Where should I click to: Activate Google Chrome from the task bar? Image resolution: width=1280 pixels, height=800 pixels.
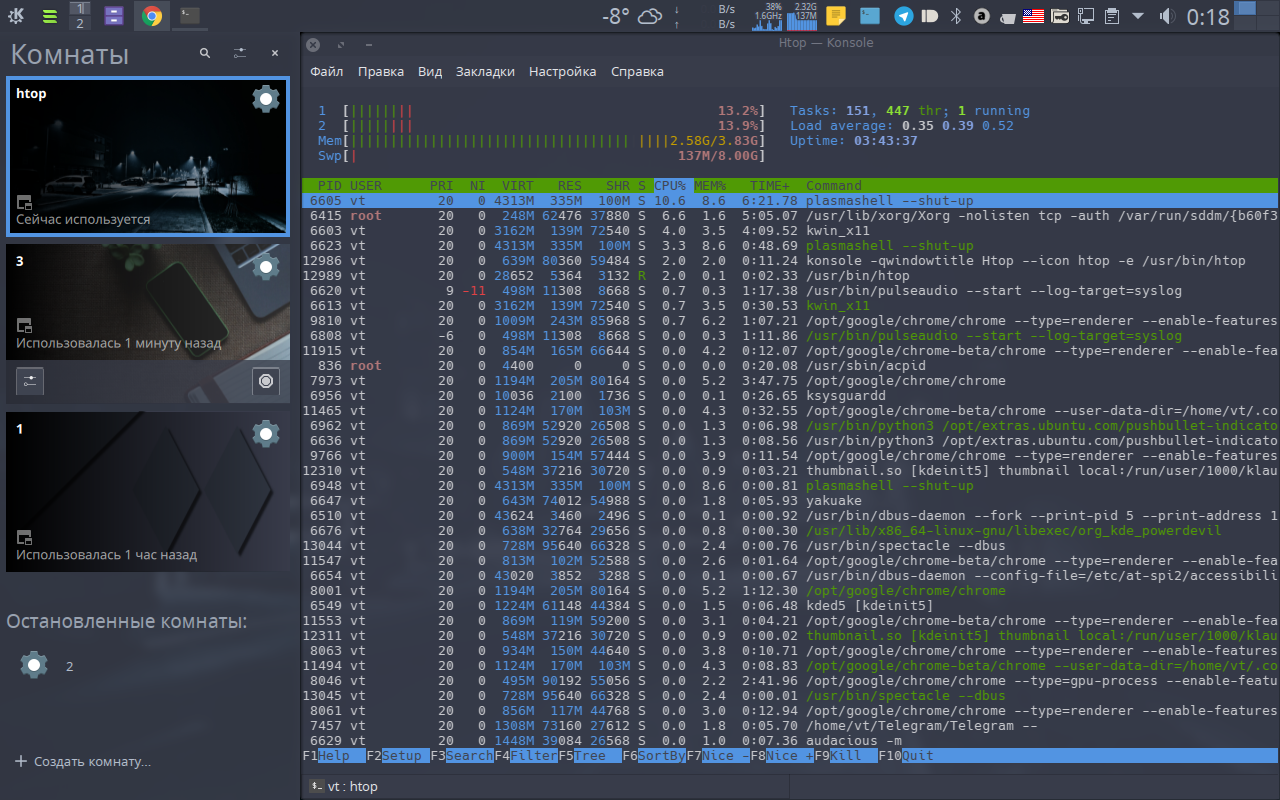(152, 16)
